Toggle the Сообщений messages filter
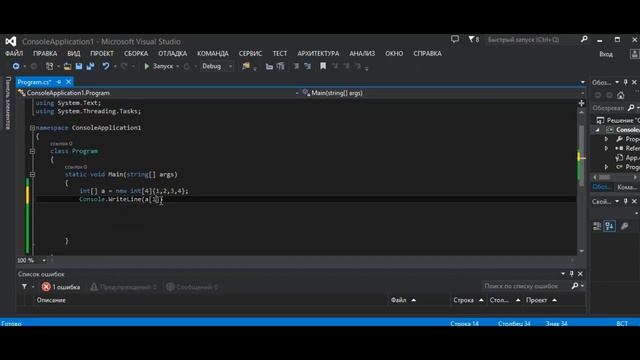 pos(192,287)
